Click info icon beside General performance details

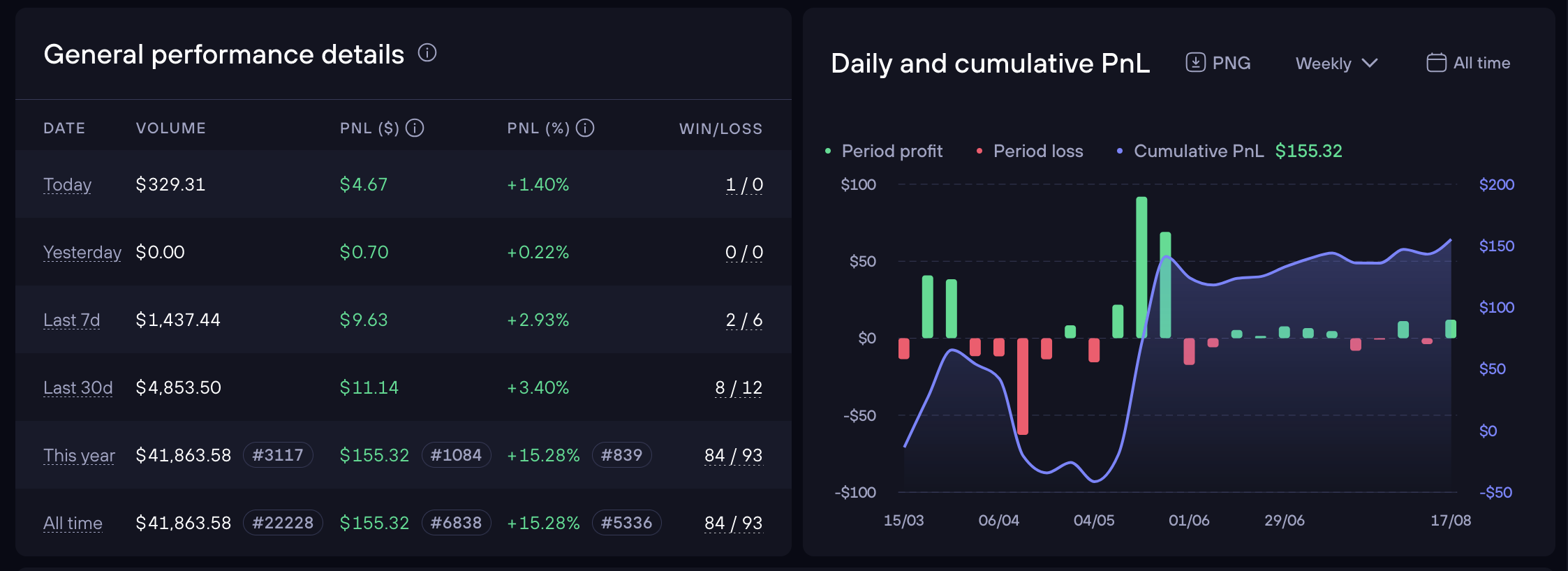[x=427, y=53]
